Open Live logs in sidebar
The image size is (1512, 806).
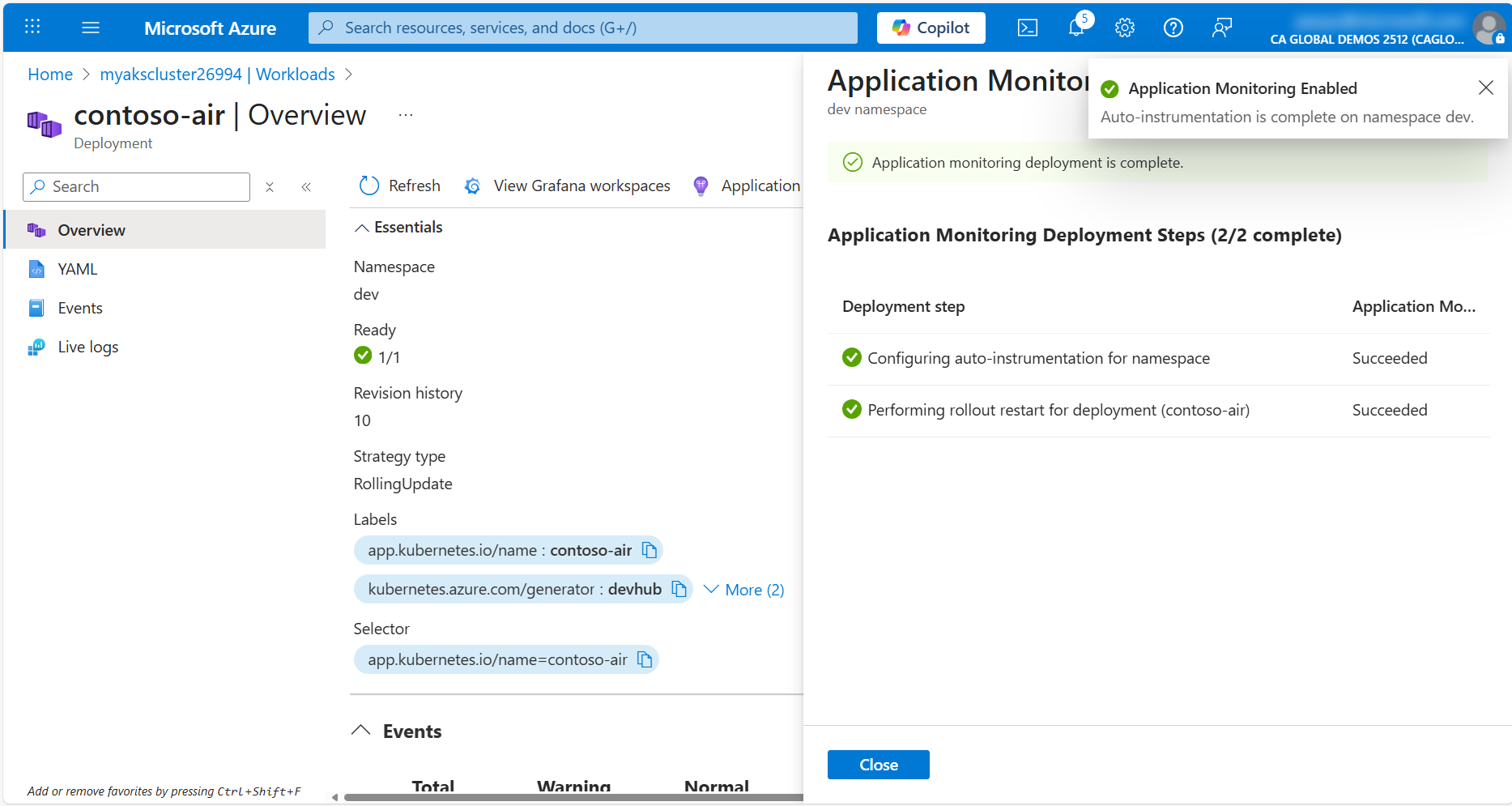pos(87,347)
